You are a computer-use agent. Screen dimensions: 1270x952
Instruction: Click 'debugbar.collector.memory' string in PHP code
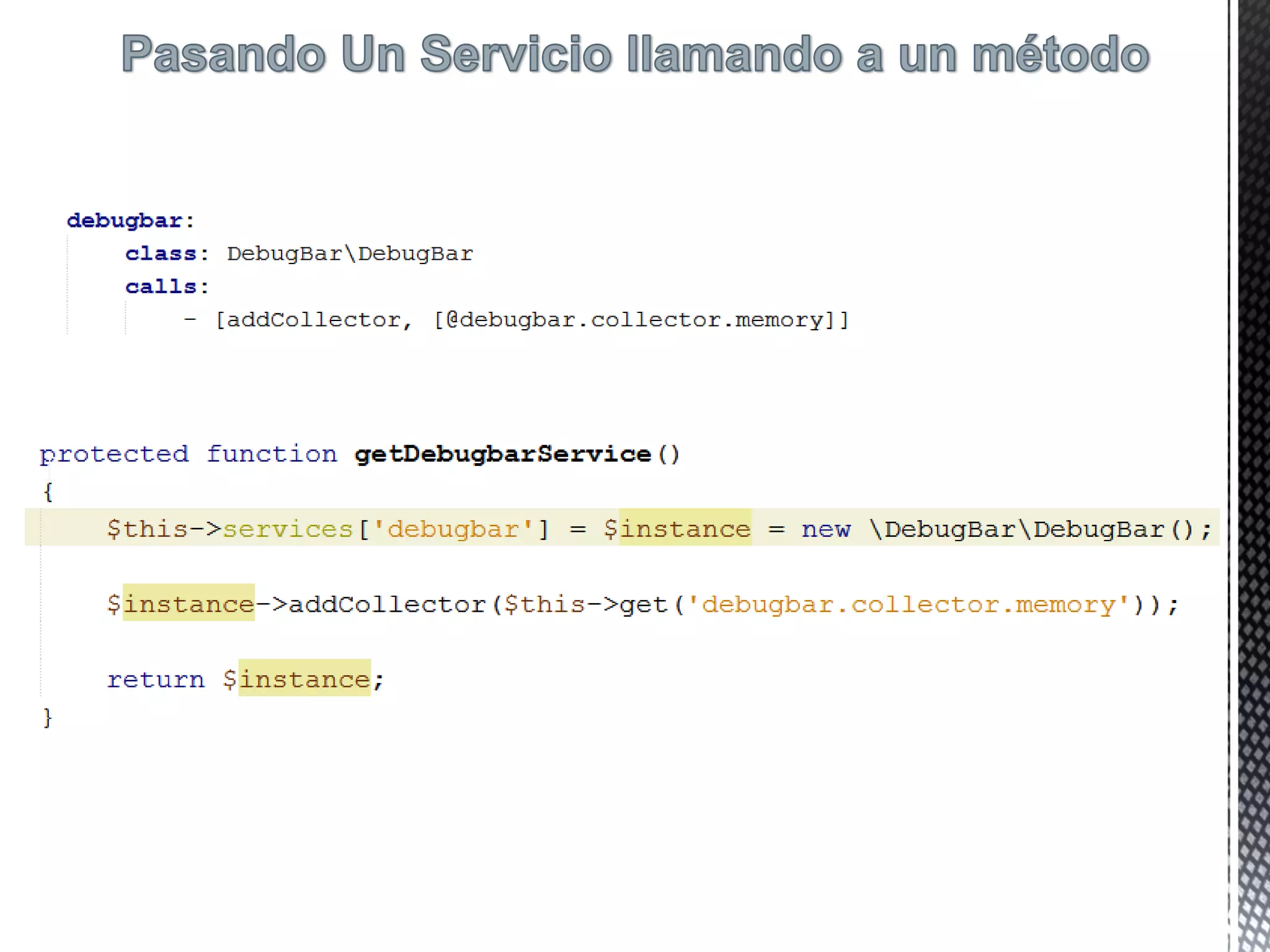coord(908,604)
